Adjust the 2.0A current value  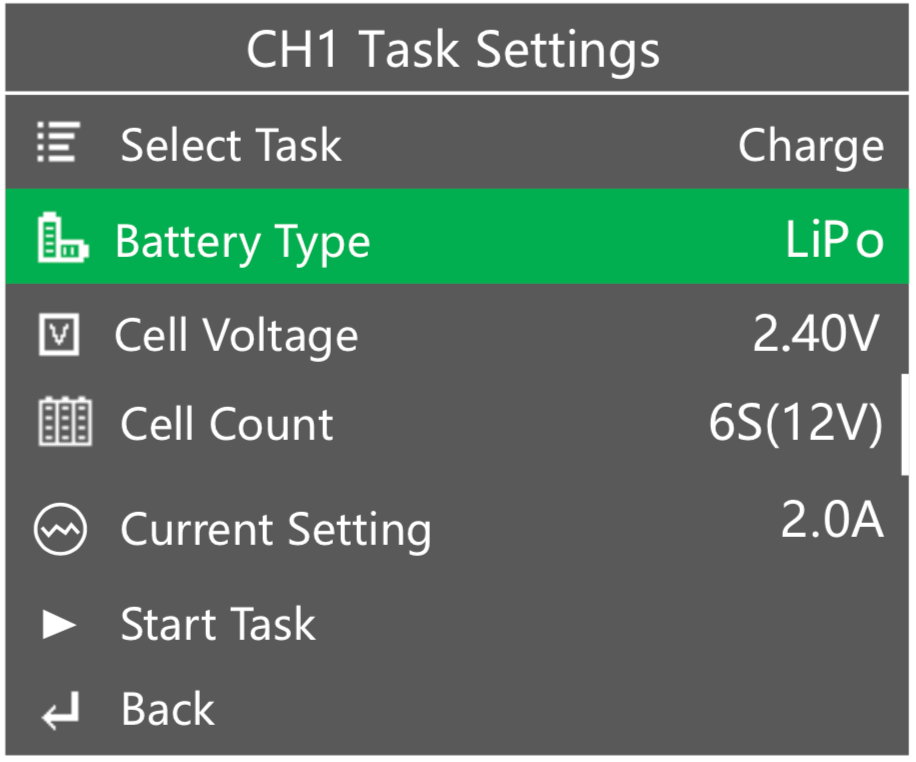(832, 521)
